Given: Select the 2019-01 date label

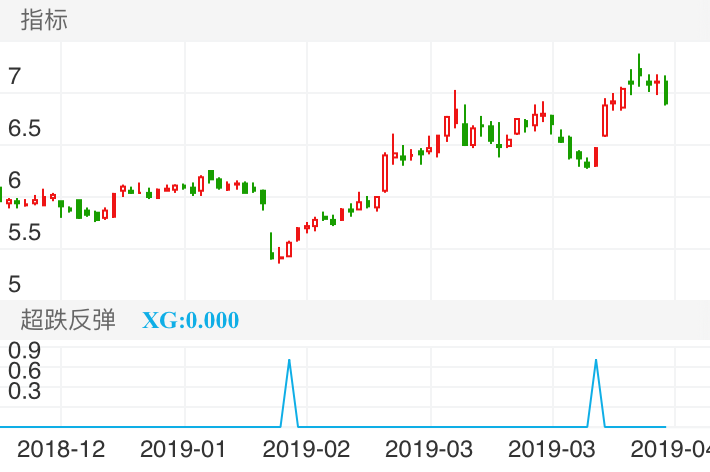Looking at the screenshot, I should pyautogui.click(x=185, y=448).
